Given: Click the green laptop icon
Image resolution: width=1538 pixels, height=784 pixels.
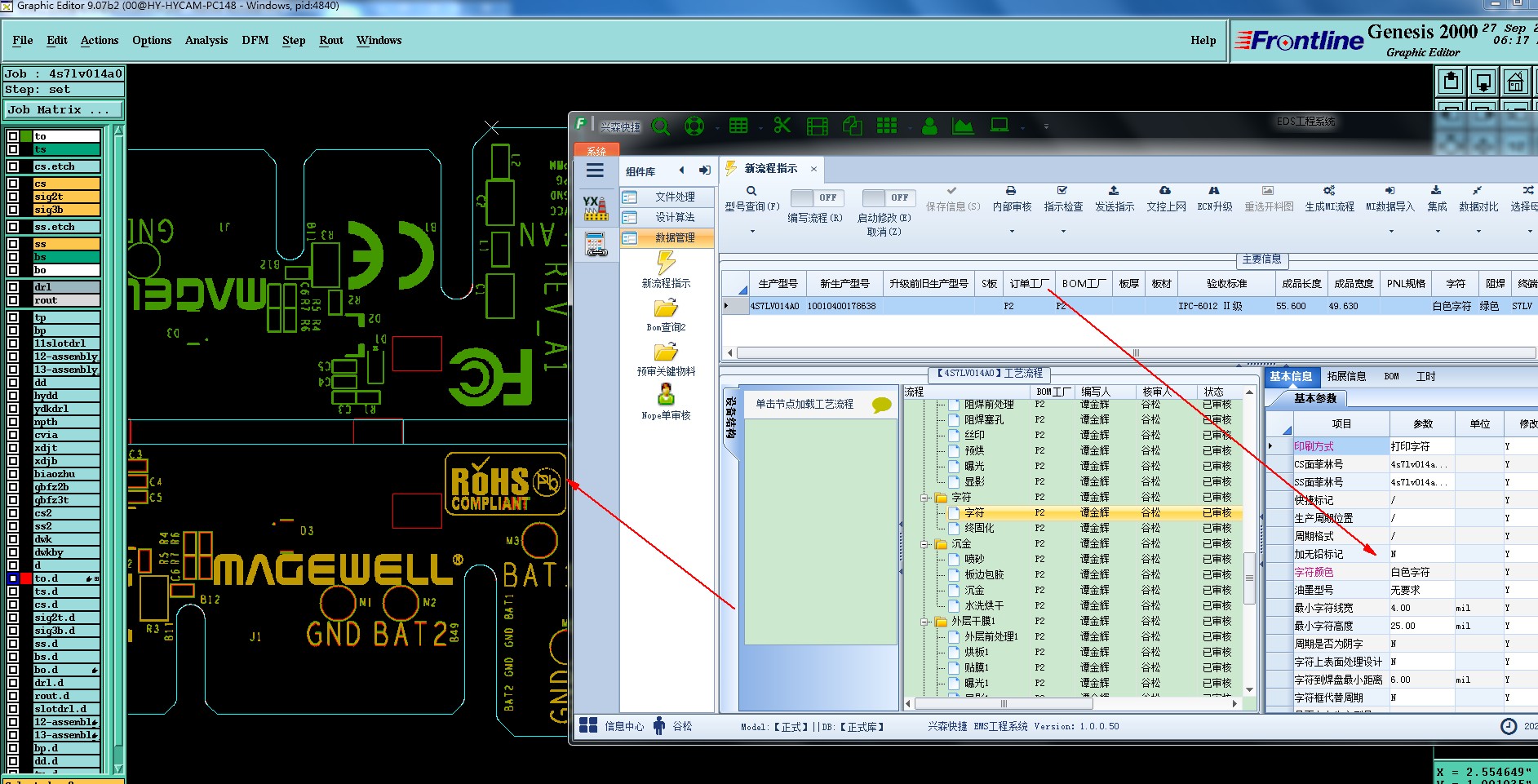Looking at the screenshot, I should tap(999, 126).
